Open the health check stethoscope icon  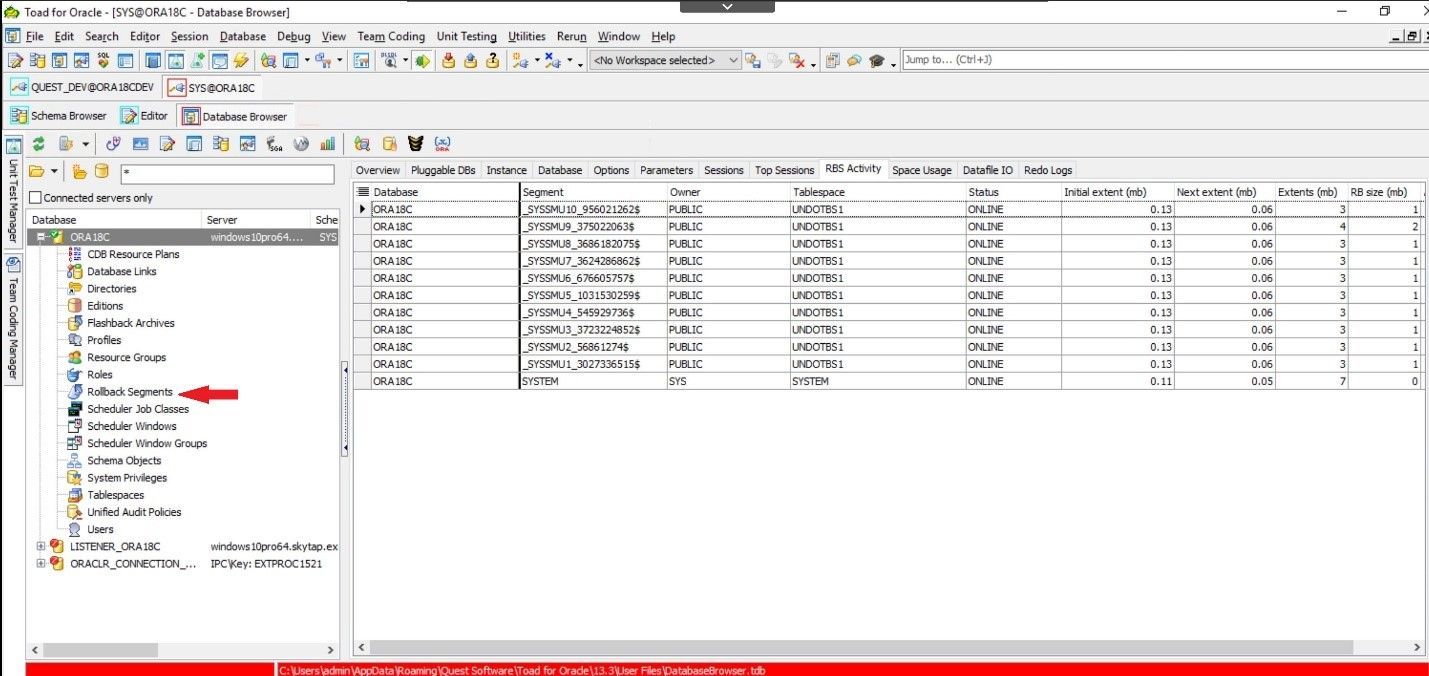113,144
